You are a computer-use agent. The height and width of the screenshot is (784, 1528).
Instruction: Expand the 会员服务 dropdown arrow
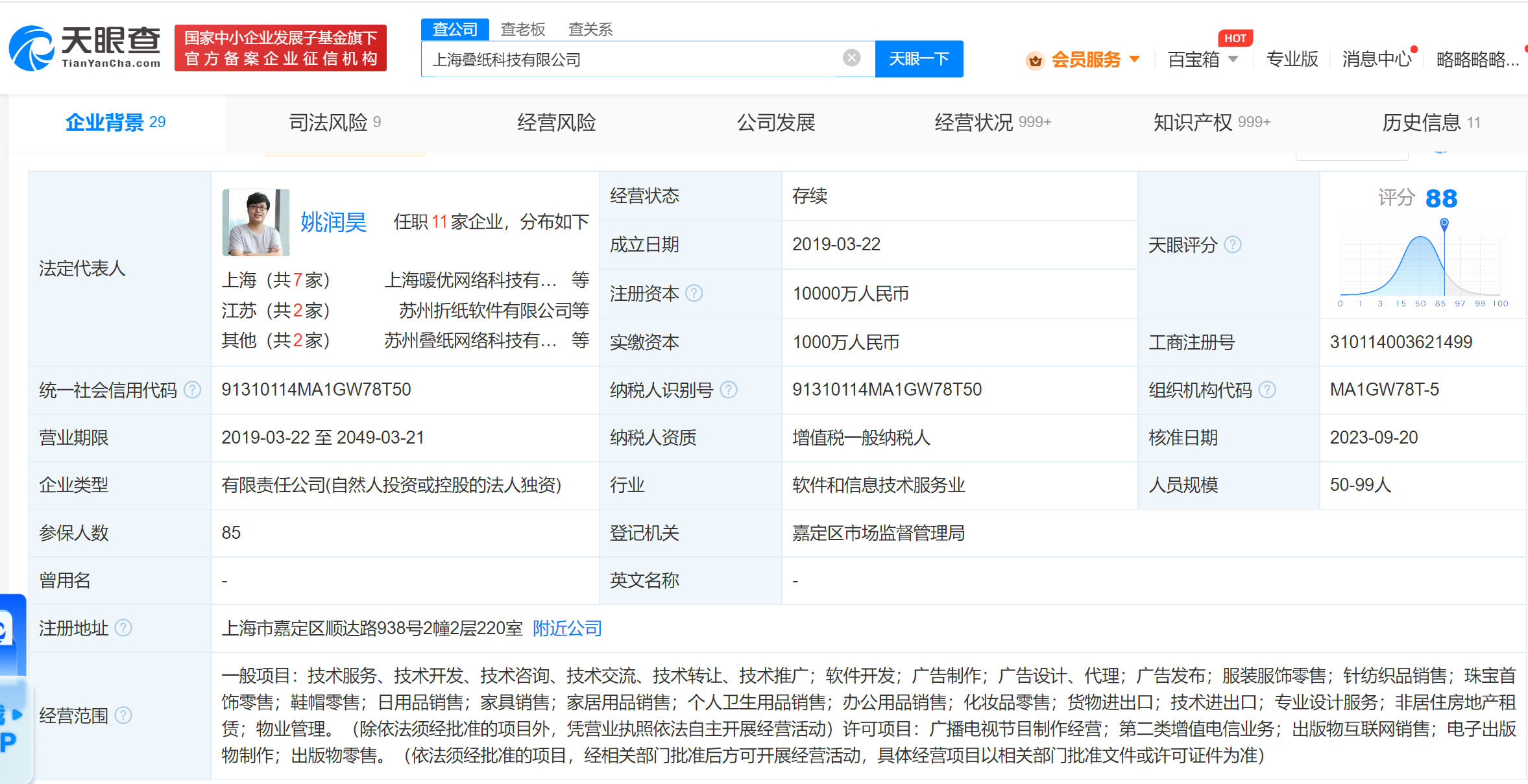[x=1135, y=60]
